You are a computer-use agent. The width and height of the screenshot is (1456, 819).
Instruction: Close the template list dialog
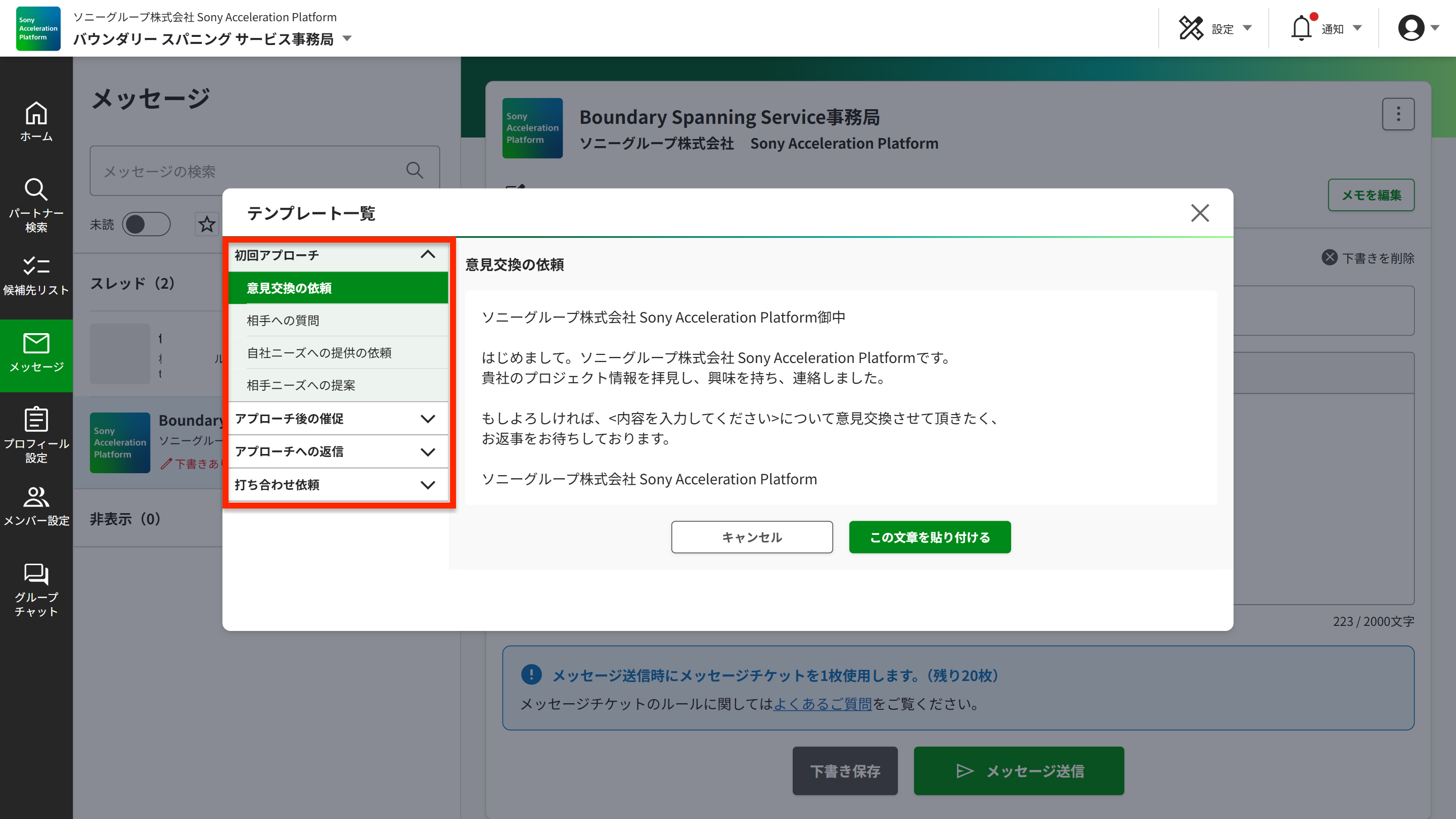[1199, 213]
